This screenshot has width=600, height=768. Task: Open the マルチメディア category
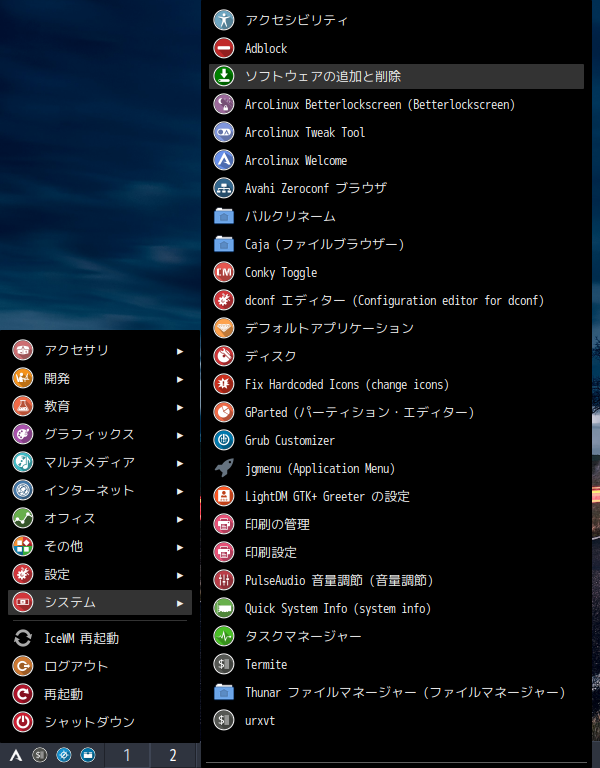coord(100,462)
